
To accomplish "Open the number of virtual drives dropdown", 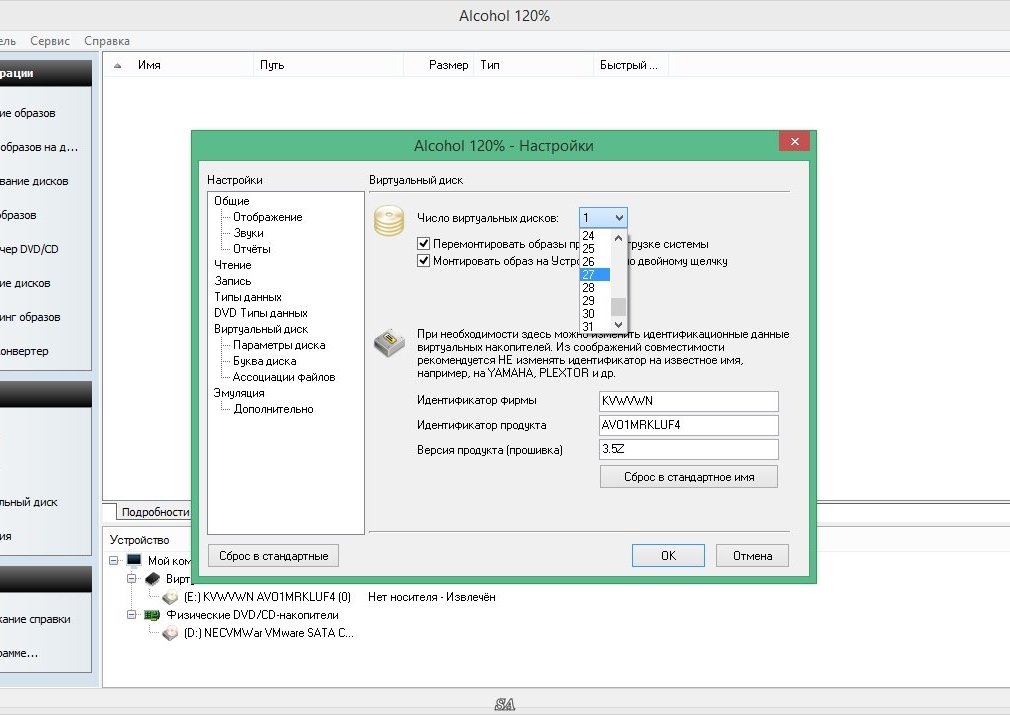I will [603, 218].
